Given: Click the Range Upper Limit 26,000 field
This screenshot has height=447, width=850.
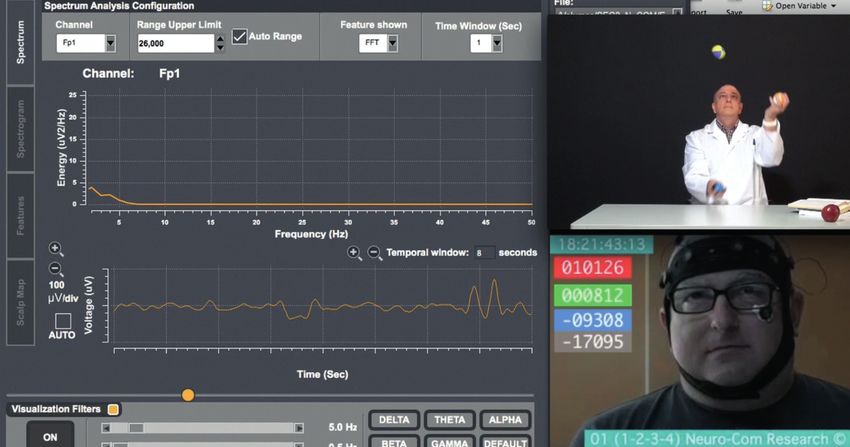Looking at the screenshot, I should tap(176, 43).
